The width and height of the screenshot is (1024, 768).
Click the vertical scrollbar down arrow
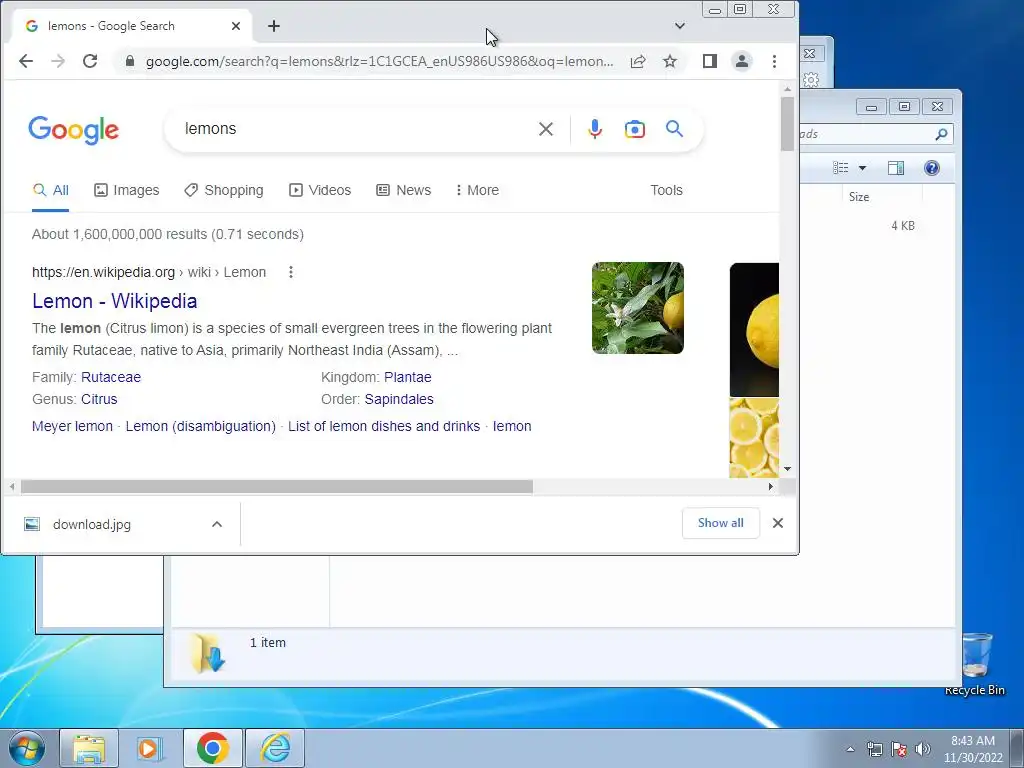[x=788, y=469]
